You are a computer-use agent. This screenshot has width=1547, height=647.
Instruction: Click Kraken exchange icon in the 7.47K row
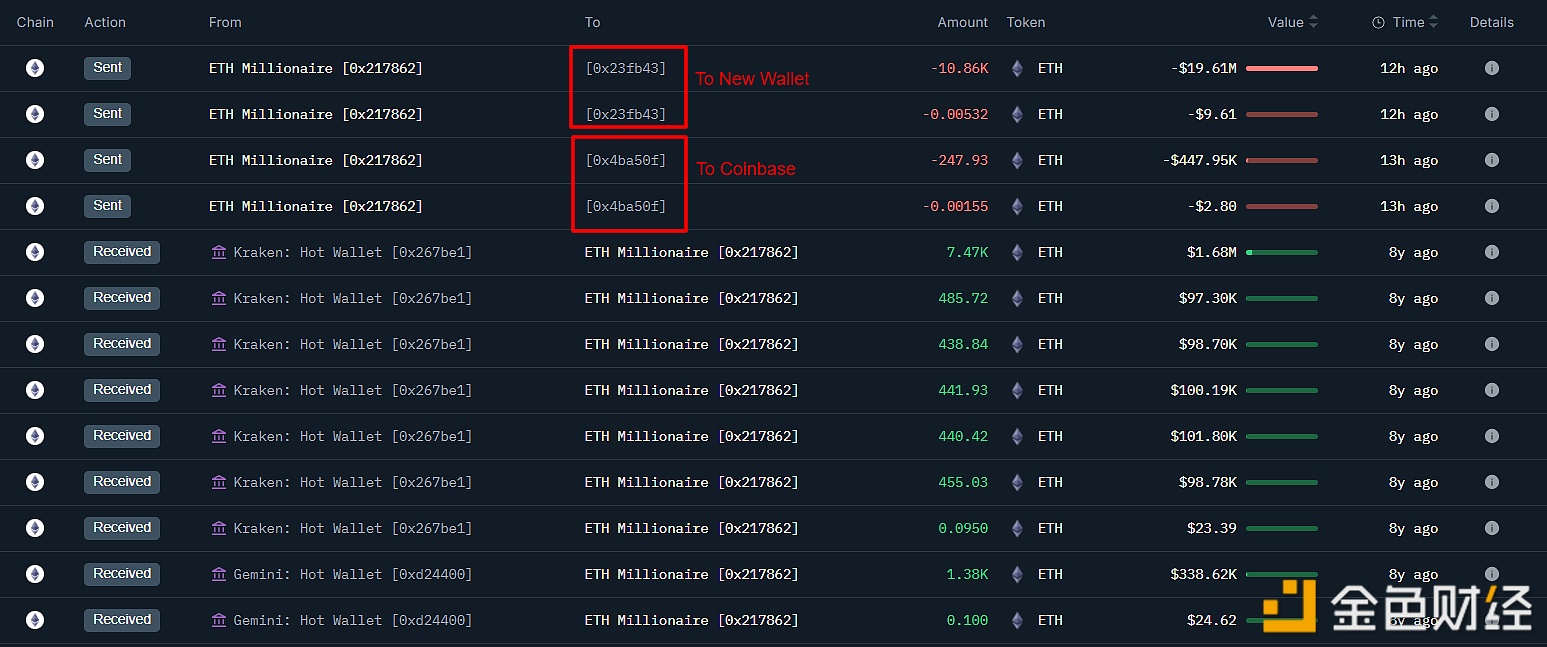coord(219,252)
